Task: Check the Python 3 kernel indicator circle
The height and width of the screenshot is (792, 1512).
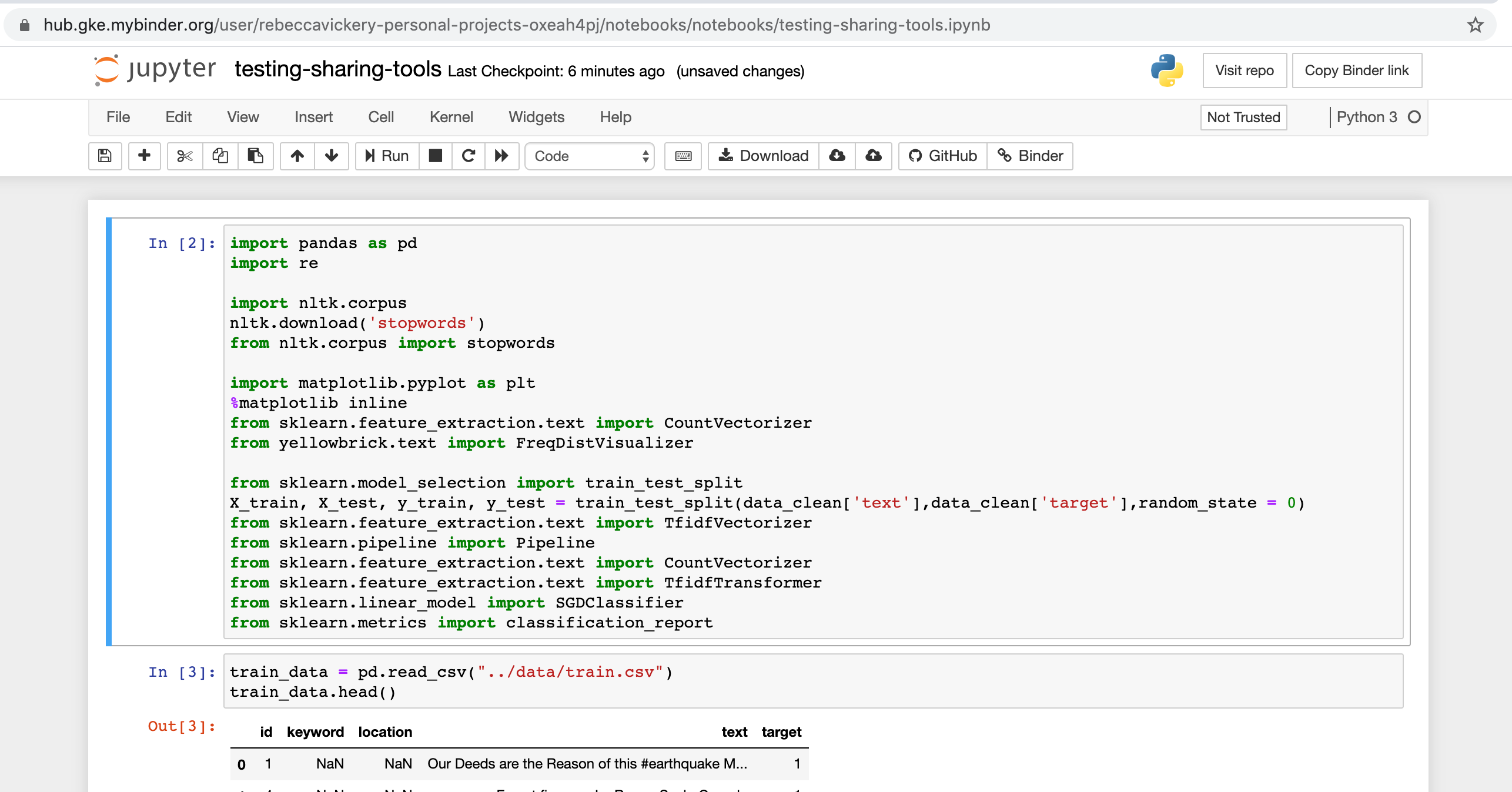Action: click(x=1413, y=117)
